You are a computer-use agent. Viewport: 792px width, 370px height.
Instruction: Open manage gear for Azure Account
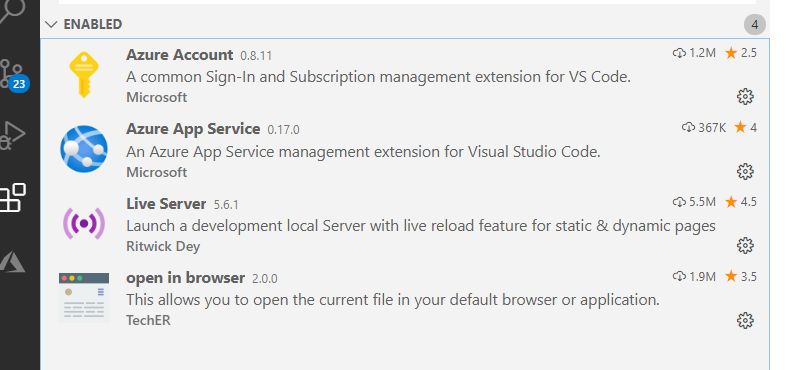(x=745, y=96)
